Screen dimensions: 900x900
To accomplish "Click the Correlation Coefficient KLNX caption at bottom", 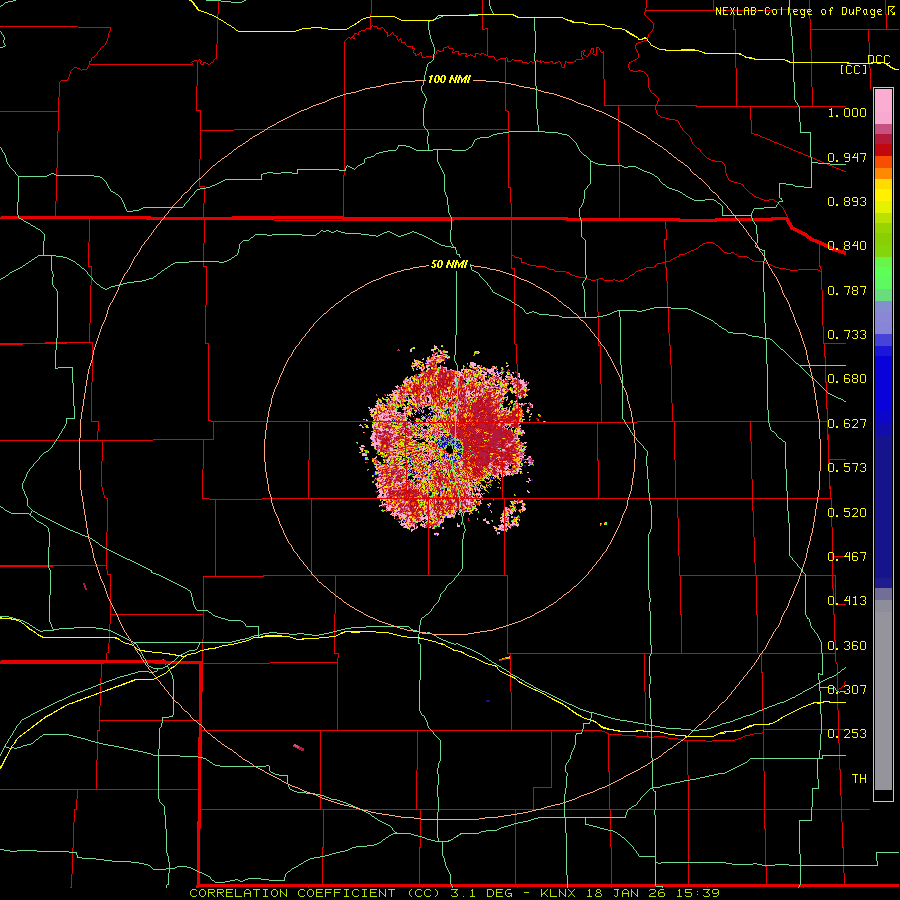I will click(x=455, y=893).
